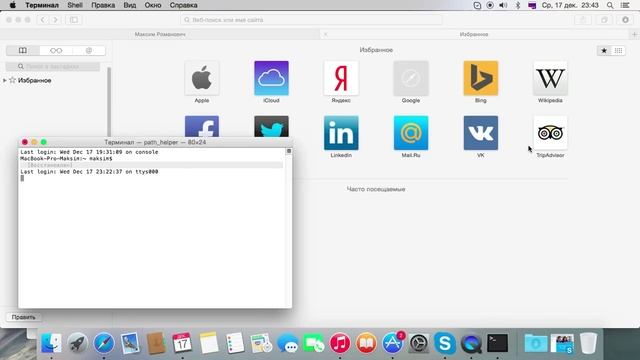Open the Wikipedia favorite tile
The image size is (640, 360).
[x=550, y=78]
